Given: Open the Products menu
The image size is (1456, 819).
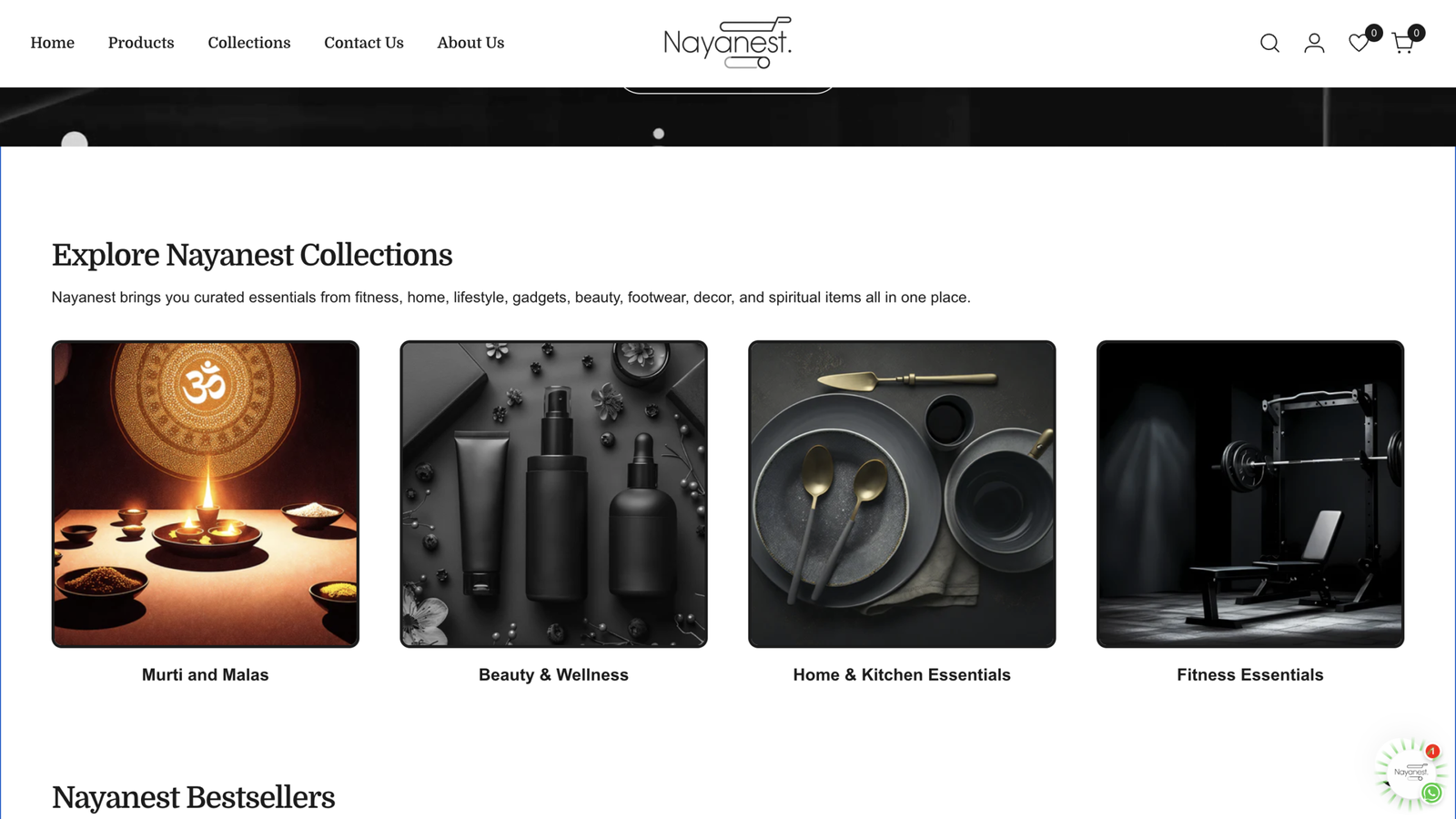Looking at the screenshot, I should point(141,43).
